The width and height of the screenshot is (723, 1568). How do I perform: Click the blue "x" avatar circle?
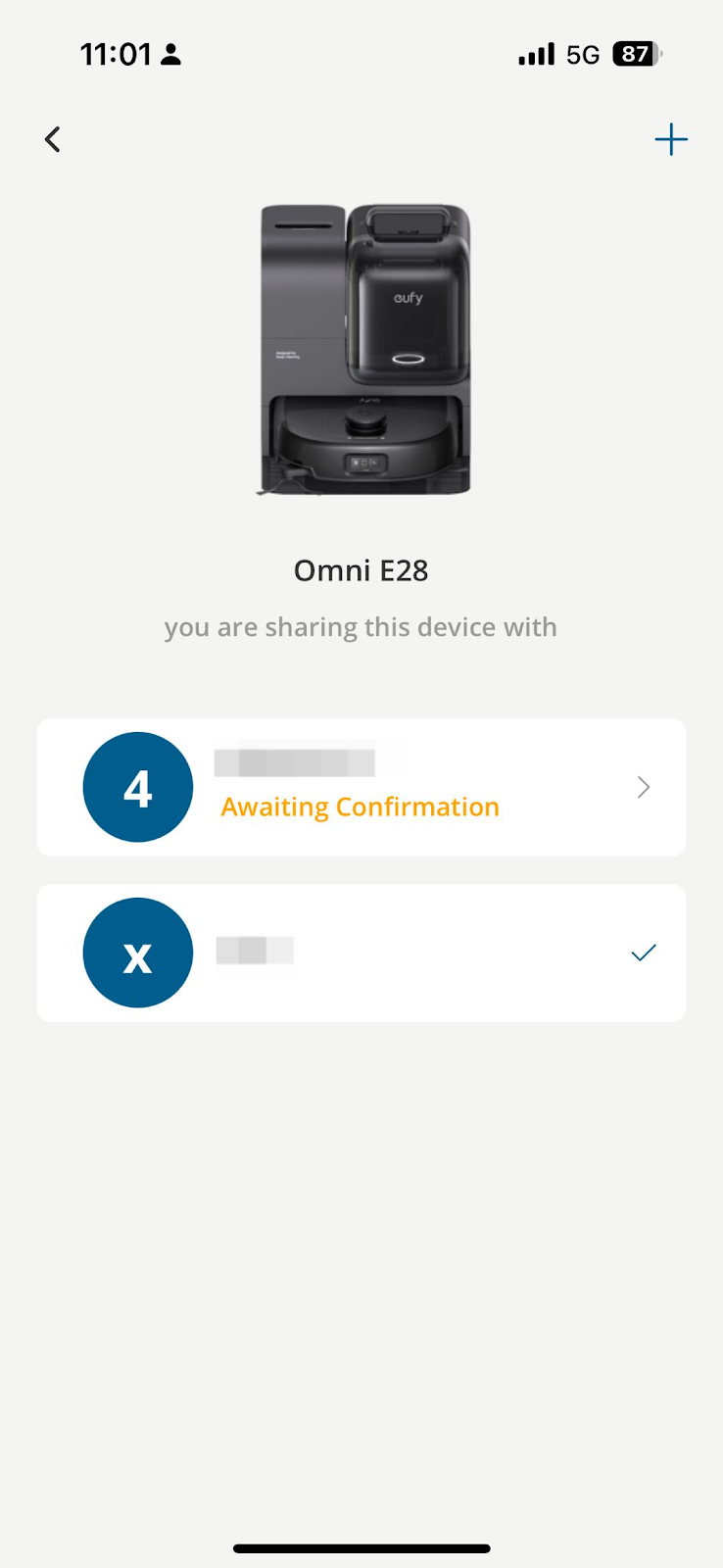tap(138, 953)
